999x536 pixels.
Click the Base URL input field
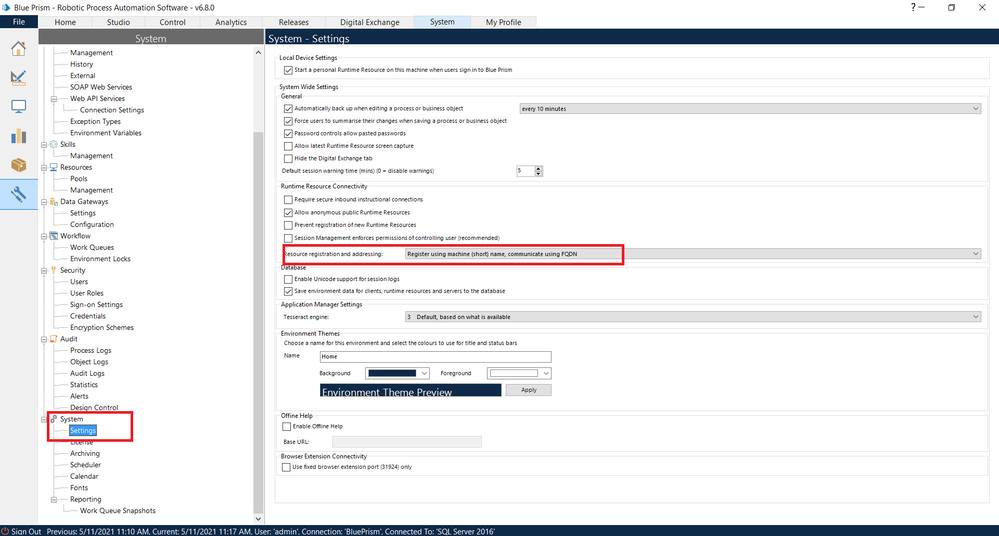[x=406, y=442]
